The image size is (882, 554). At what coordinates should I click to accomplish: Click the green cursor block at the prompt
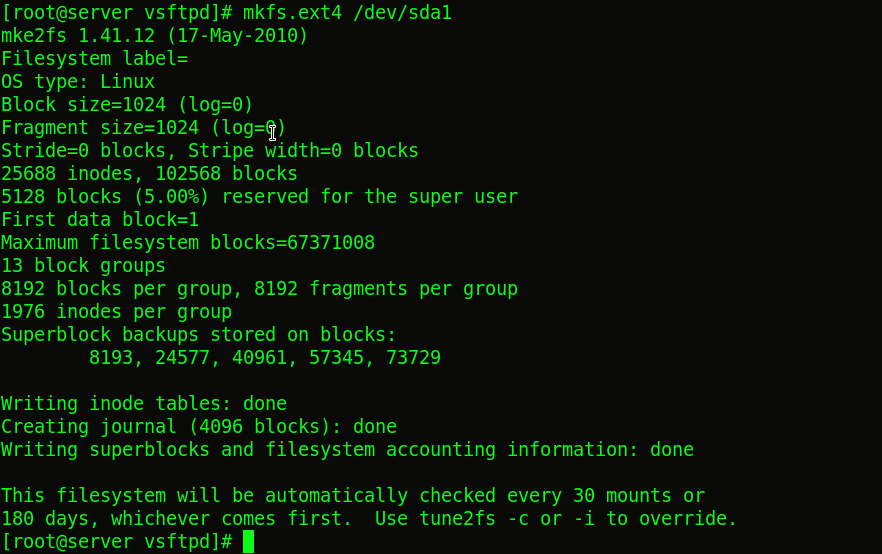coord(249,542)
